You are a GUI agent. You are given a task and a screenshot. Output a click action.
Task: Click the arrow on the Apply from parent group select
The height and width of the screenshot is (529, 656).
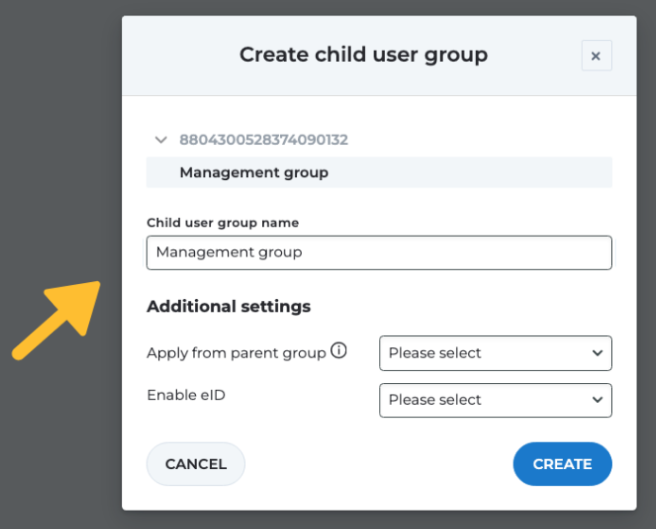(597, 353)
